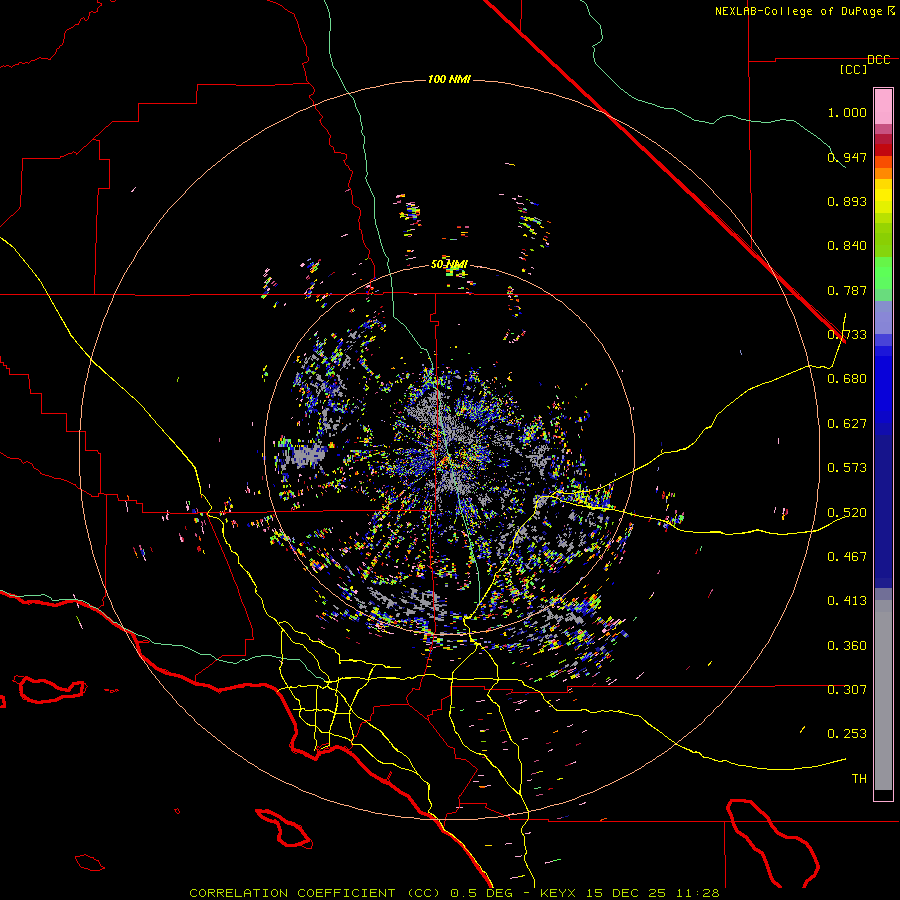Image resolution: width=900 pixels, height=900 pixels.
Task: Click the 0.253 scale value
Action: pos(847,734)
